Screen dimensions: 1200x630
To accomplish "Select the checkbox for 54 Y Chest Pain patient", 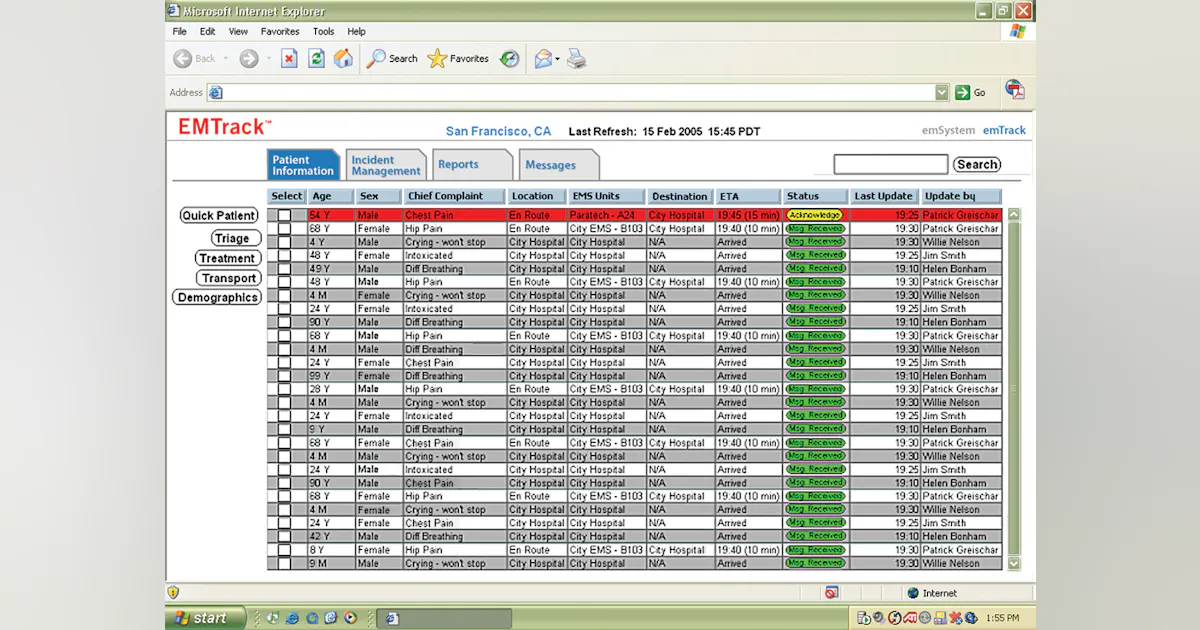I will click(x=284, y=215).
